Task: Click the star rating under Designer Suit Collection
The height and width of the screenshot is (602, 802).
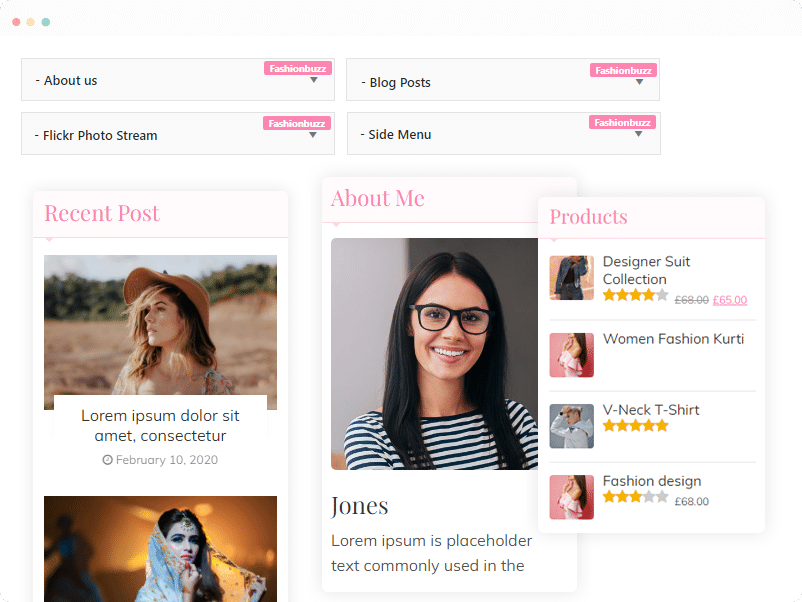Action: click(635, 295)
